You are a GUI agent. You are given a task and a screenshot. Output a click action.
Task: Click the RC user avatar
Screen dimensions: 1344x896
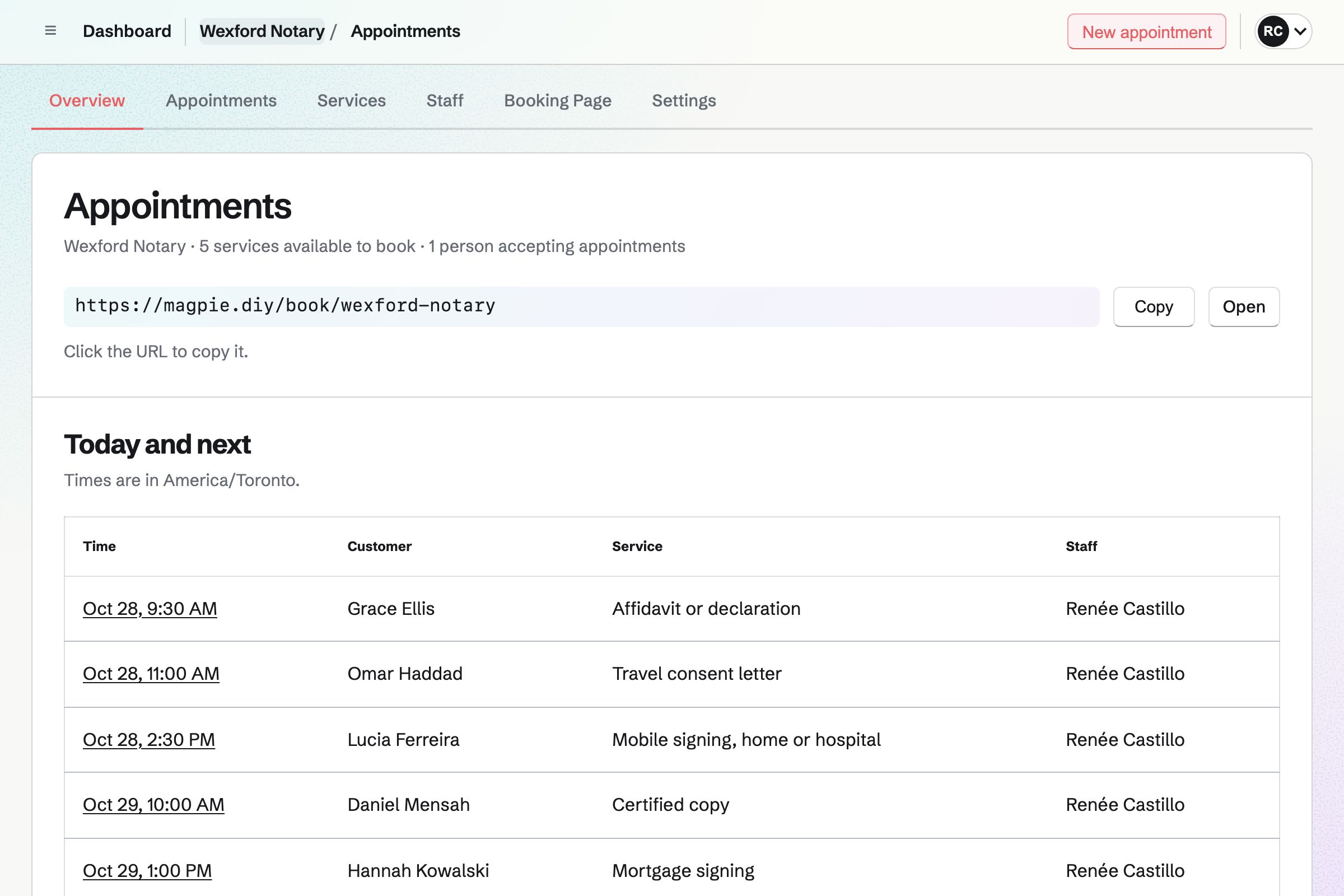(1272, 31)
